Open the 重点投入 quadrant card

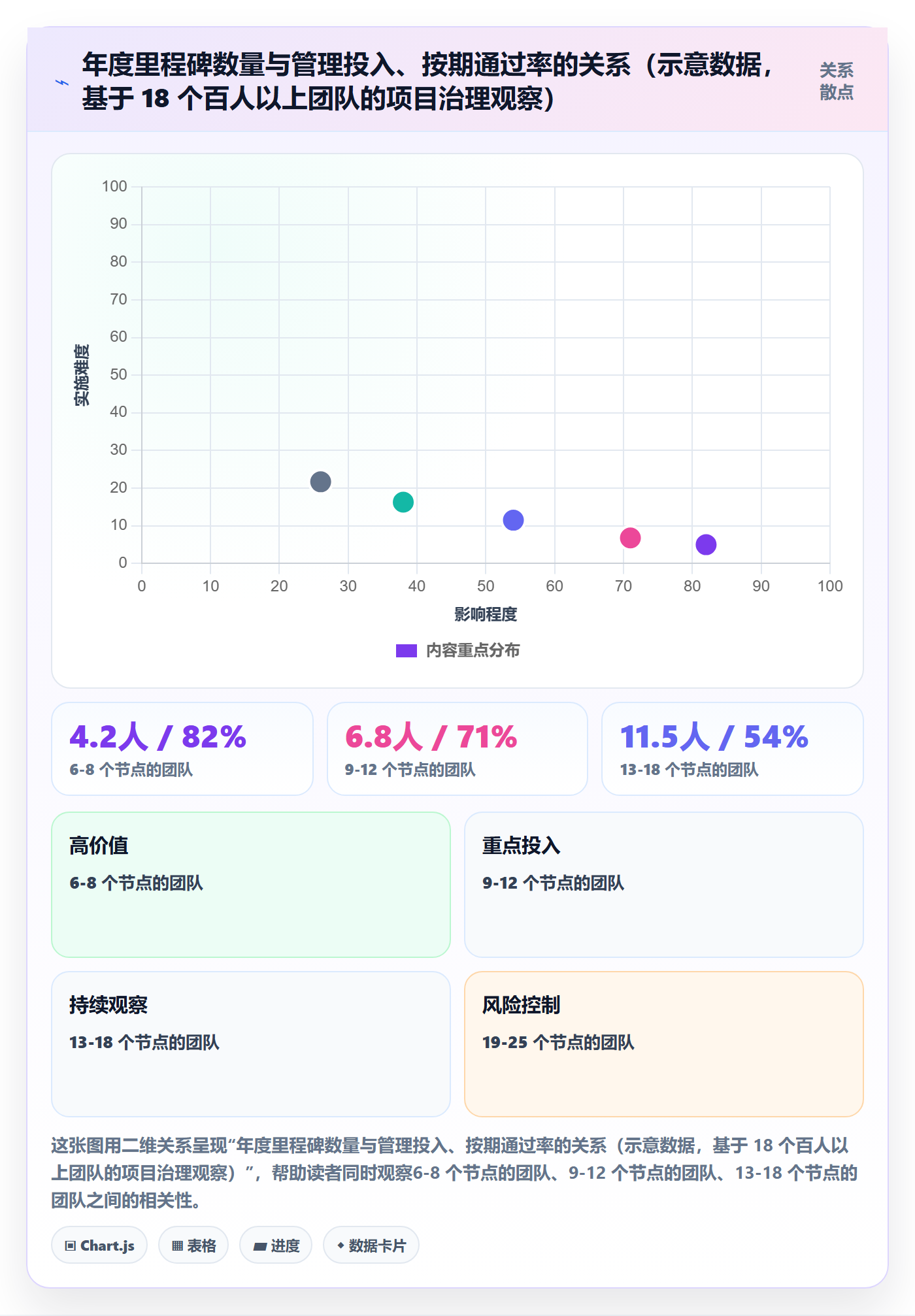point(664,885)
